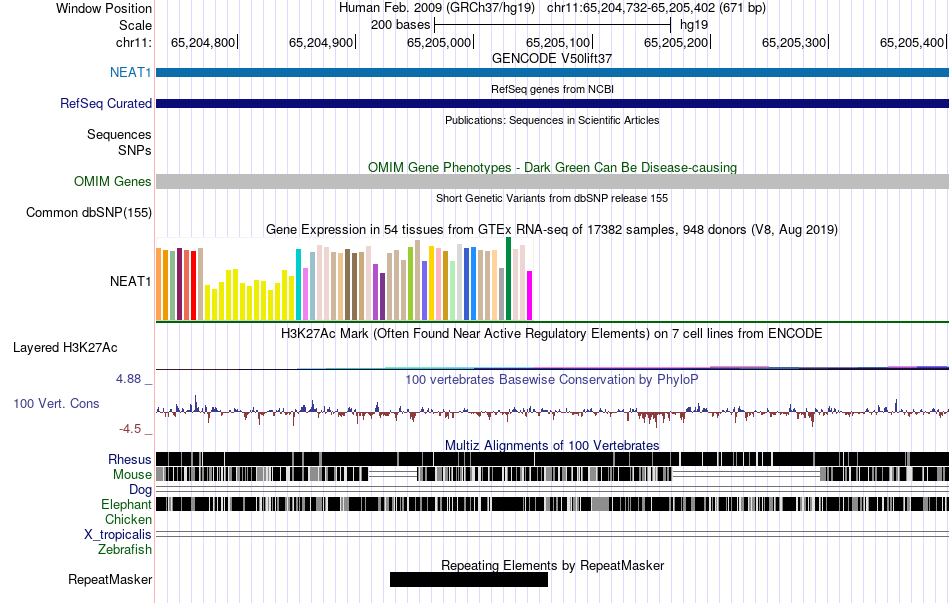
Task: Click the Rhesus alignment row label
Action: (130, 459)
